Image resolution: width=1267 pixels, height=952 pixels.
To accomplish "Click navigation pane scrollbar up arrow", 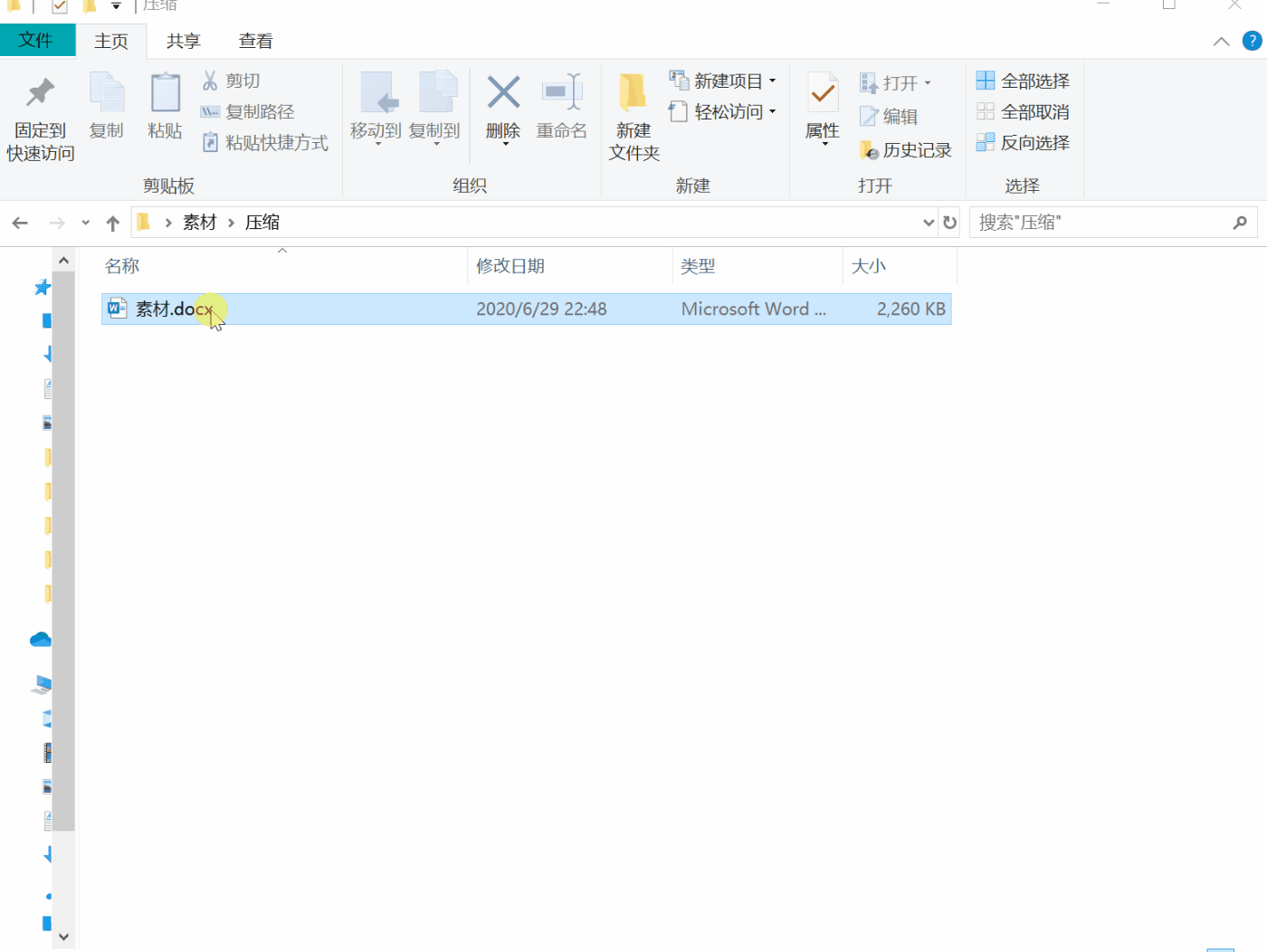I will tap(63, 261).
